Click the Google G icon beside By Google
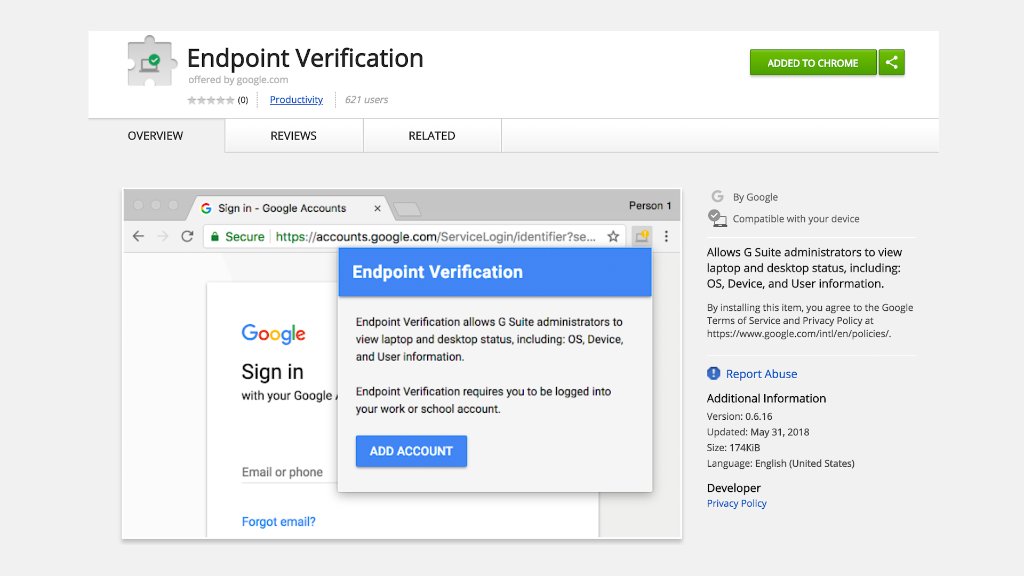Viewport: 1024px width, 576px height. 717,196
